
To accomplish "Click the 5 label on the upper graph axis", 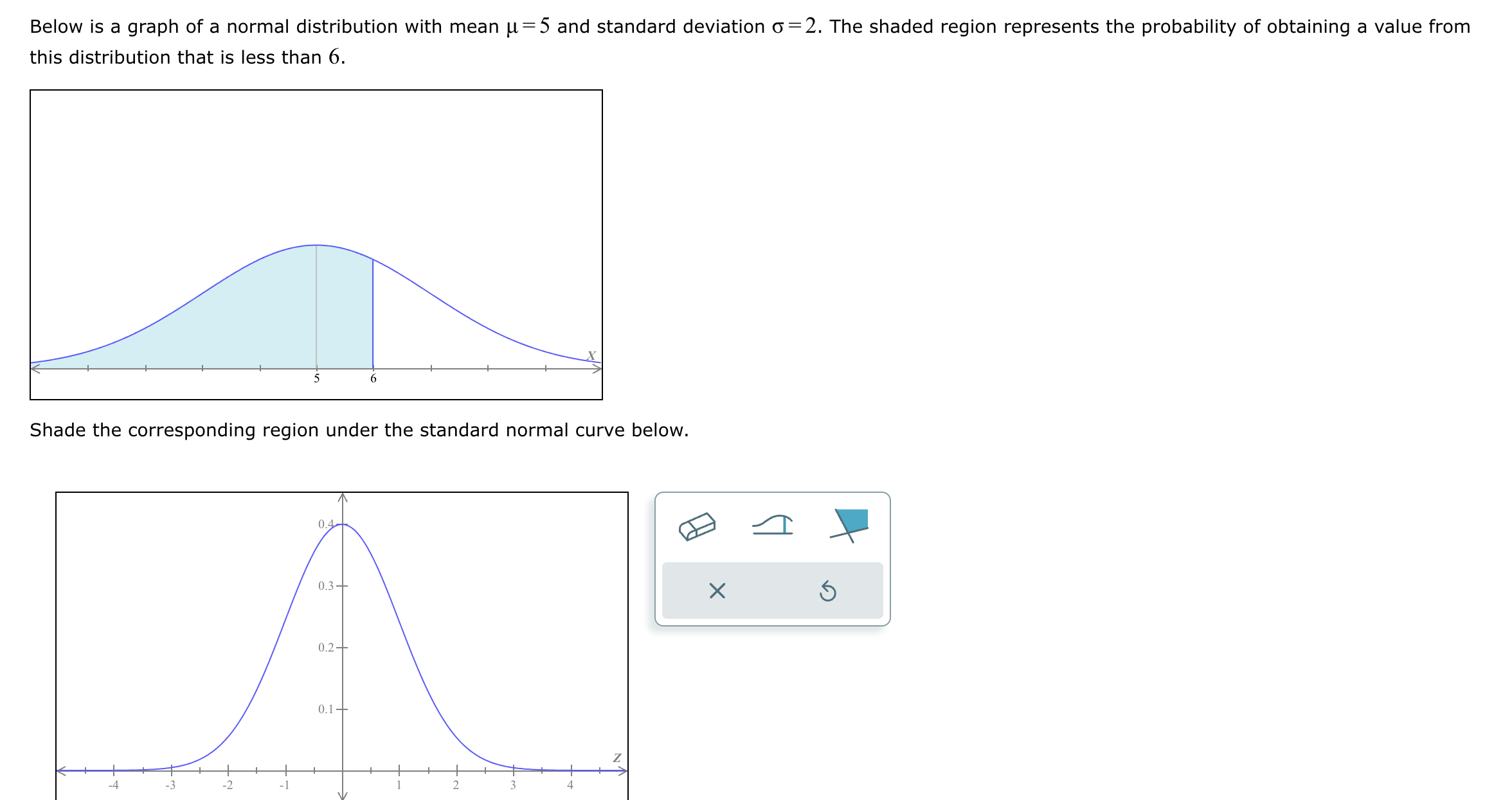I will [x=316, y=379].
